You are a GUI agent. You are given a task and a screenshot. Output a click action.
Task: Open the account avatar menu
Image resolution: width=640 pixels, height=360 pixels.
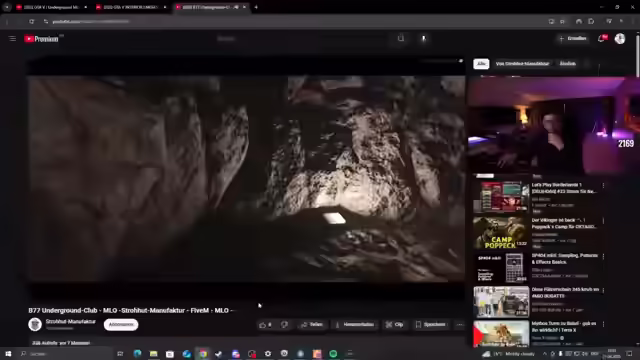click(620, 38)
